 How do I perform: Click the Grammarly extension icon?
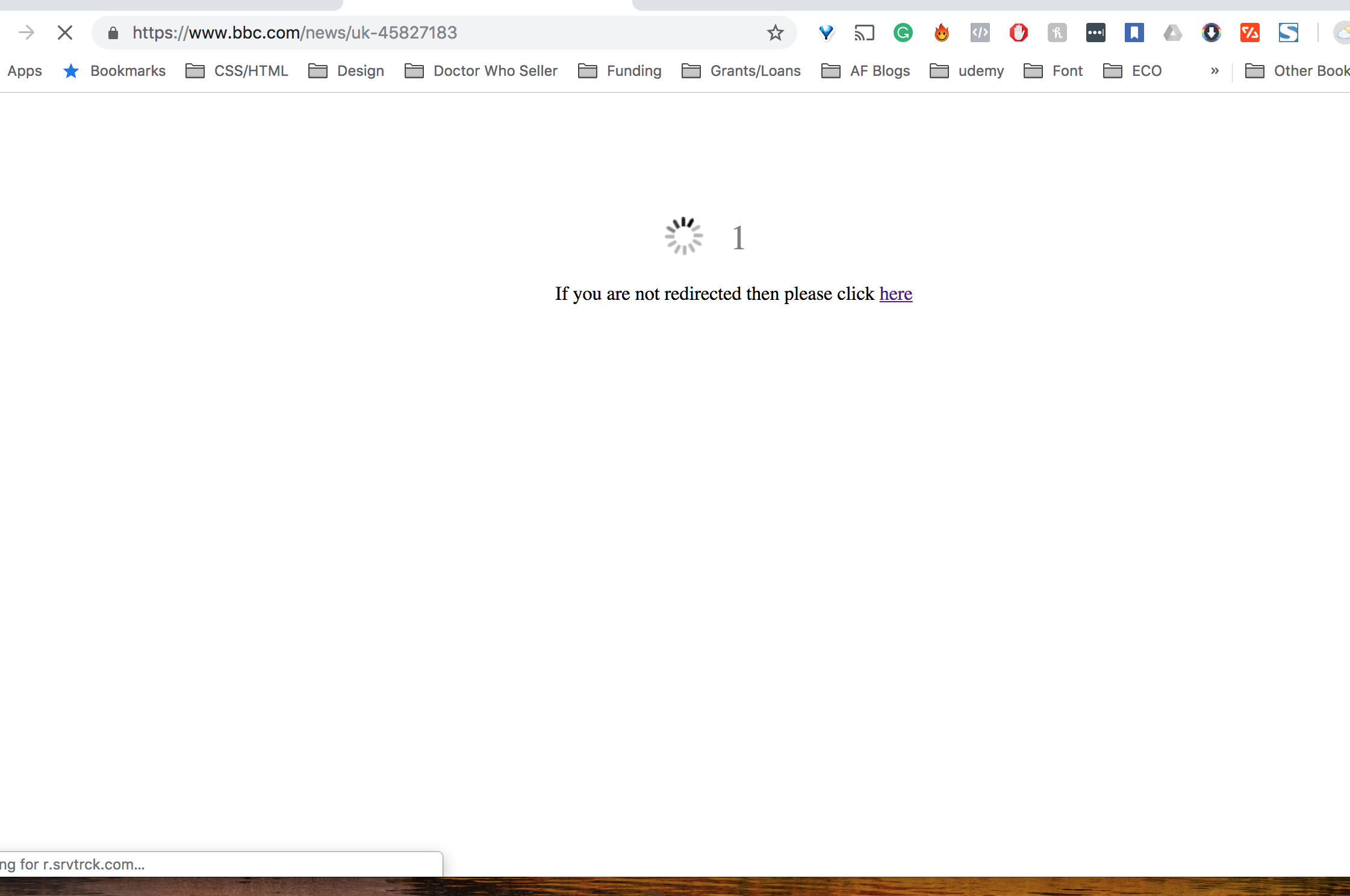pyautogui.click(x=903, y=33)
